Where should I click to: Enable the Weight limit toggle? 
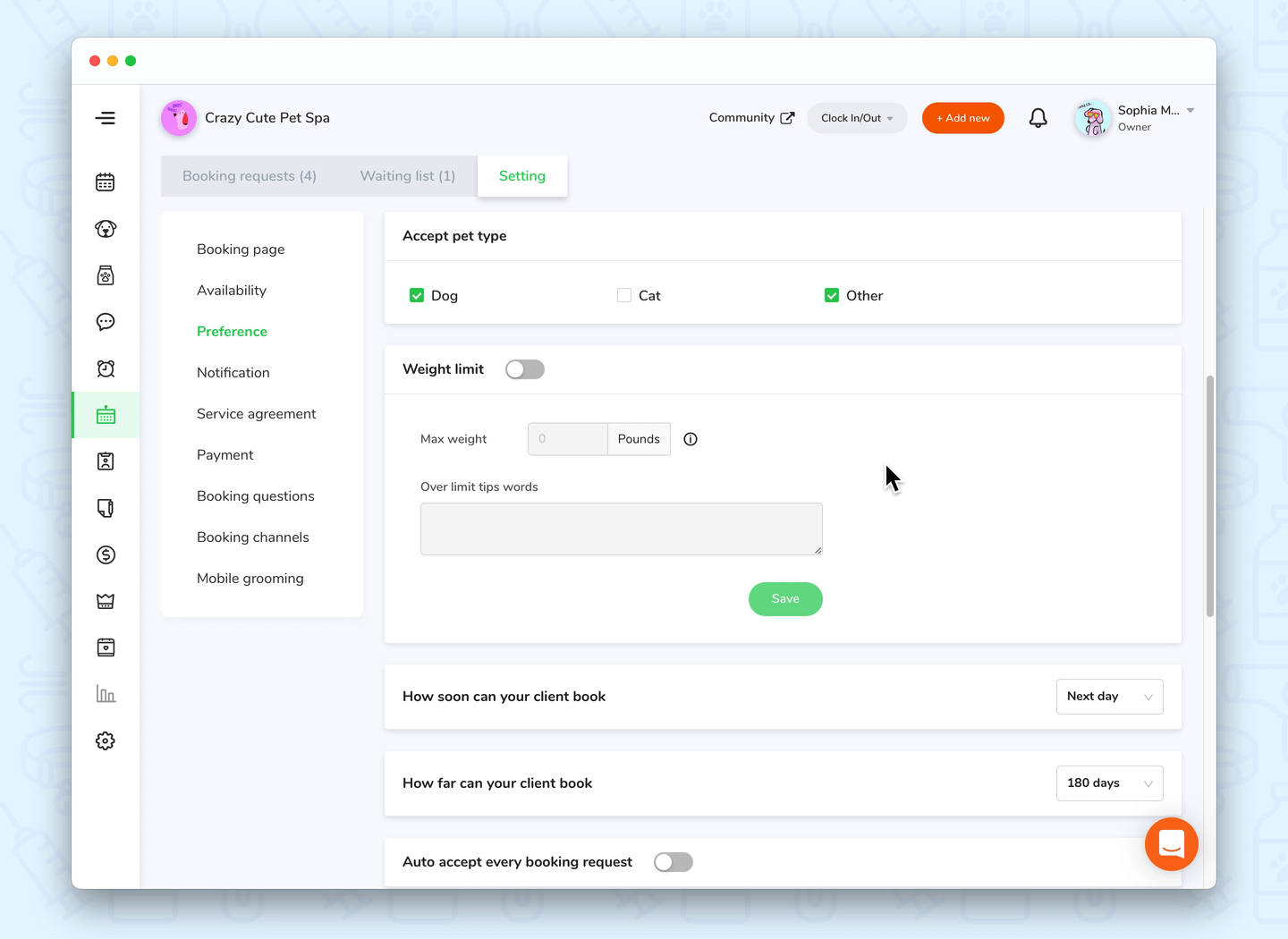(525, 369)
